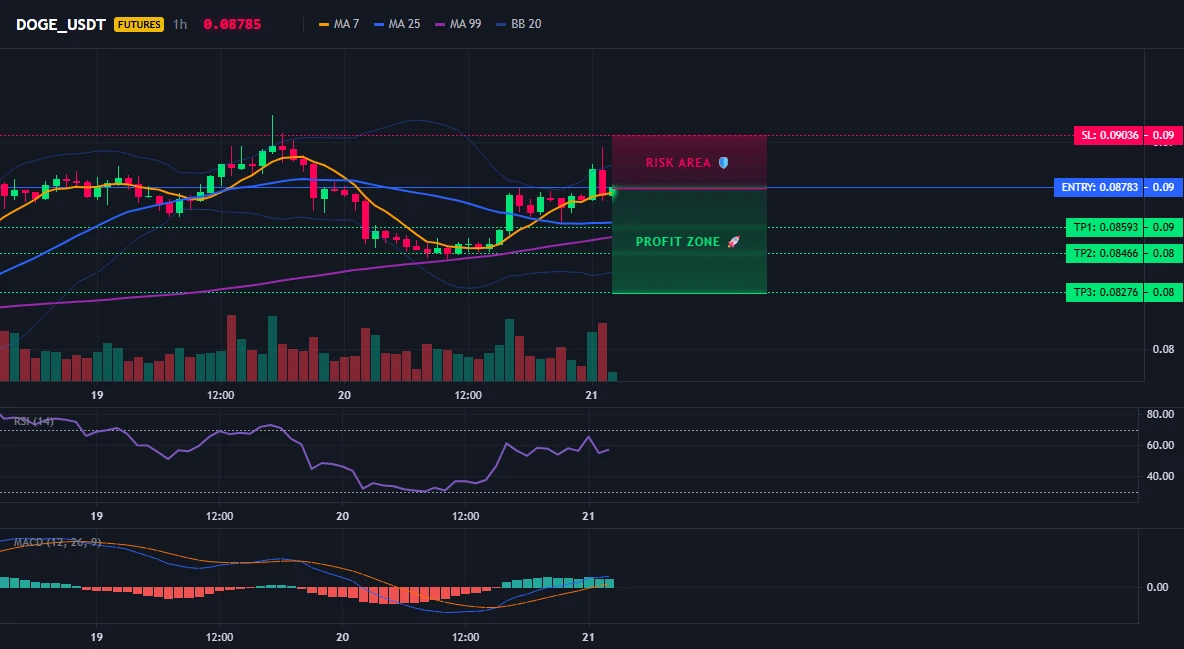The image size is (1184, 649).
Task: Click the last point of the RSI line
Action: (609, 450)
